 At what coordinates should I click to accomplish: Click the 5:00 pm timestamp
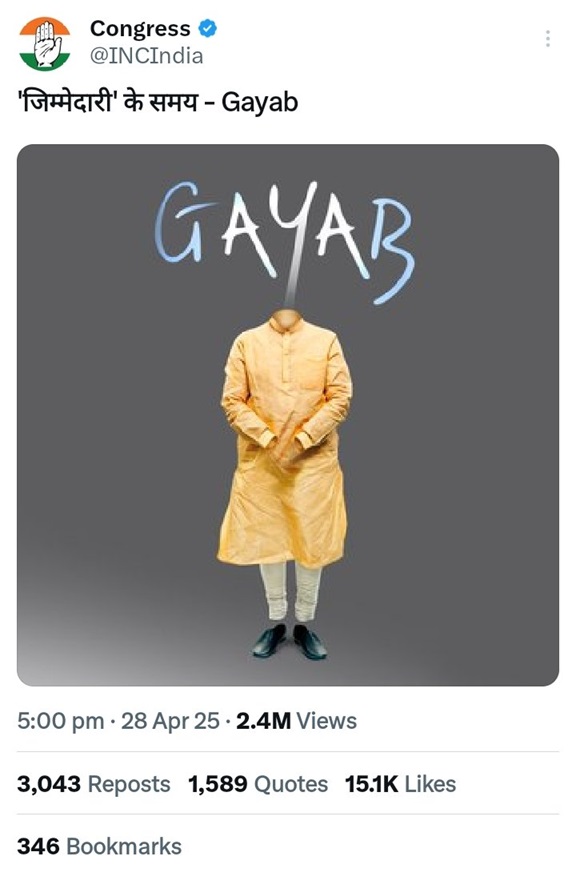click(61, 721)
